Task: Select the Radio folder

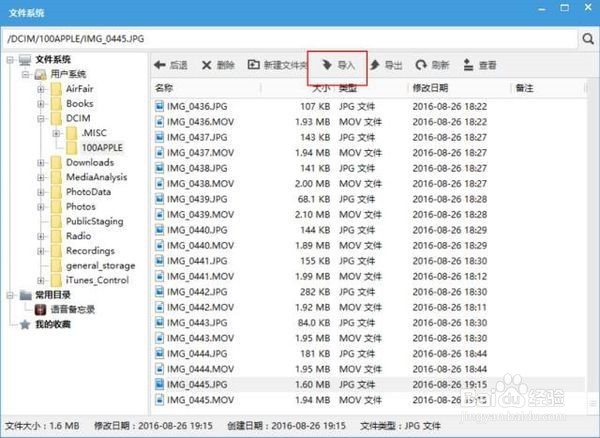Action: pyautogui.click(x=78, y=236)
